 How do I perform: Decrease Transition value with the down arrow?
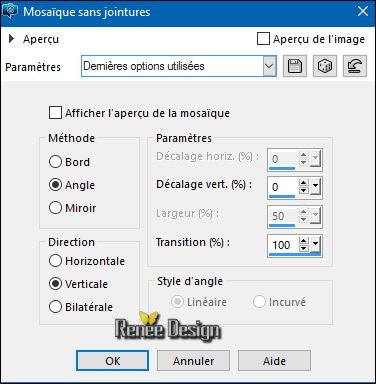(303, 248)
